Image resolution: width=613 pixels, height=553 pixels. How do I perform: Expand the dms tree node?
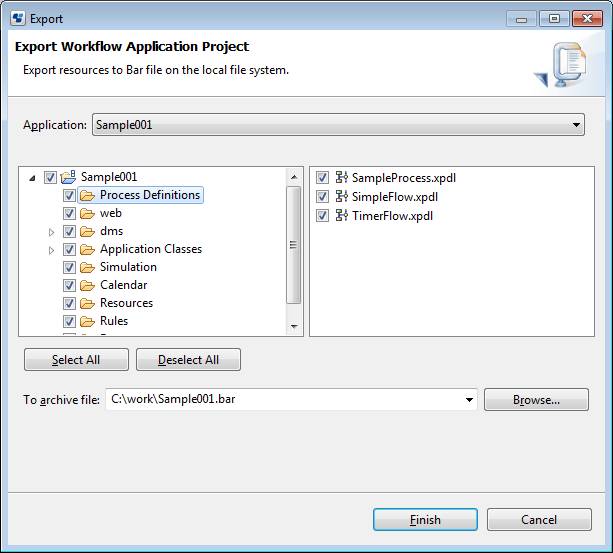coord(51,232)
